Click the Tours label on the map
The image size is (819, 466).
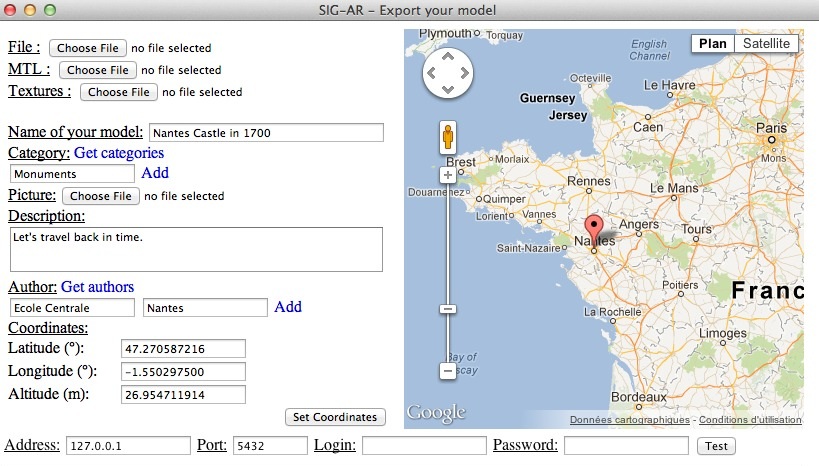click(x=696, y=229)
